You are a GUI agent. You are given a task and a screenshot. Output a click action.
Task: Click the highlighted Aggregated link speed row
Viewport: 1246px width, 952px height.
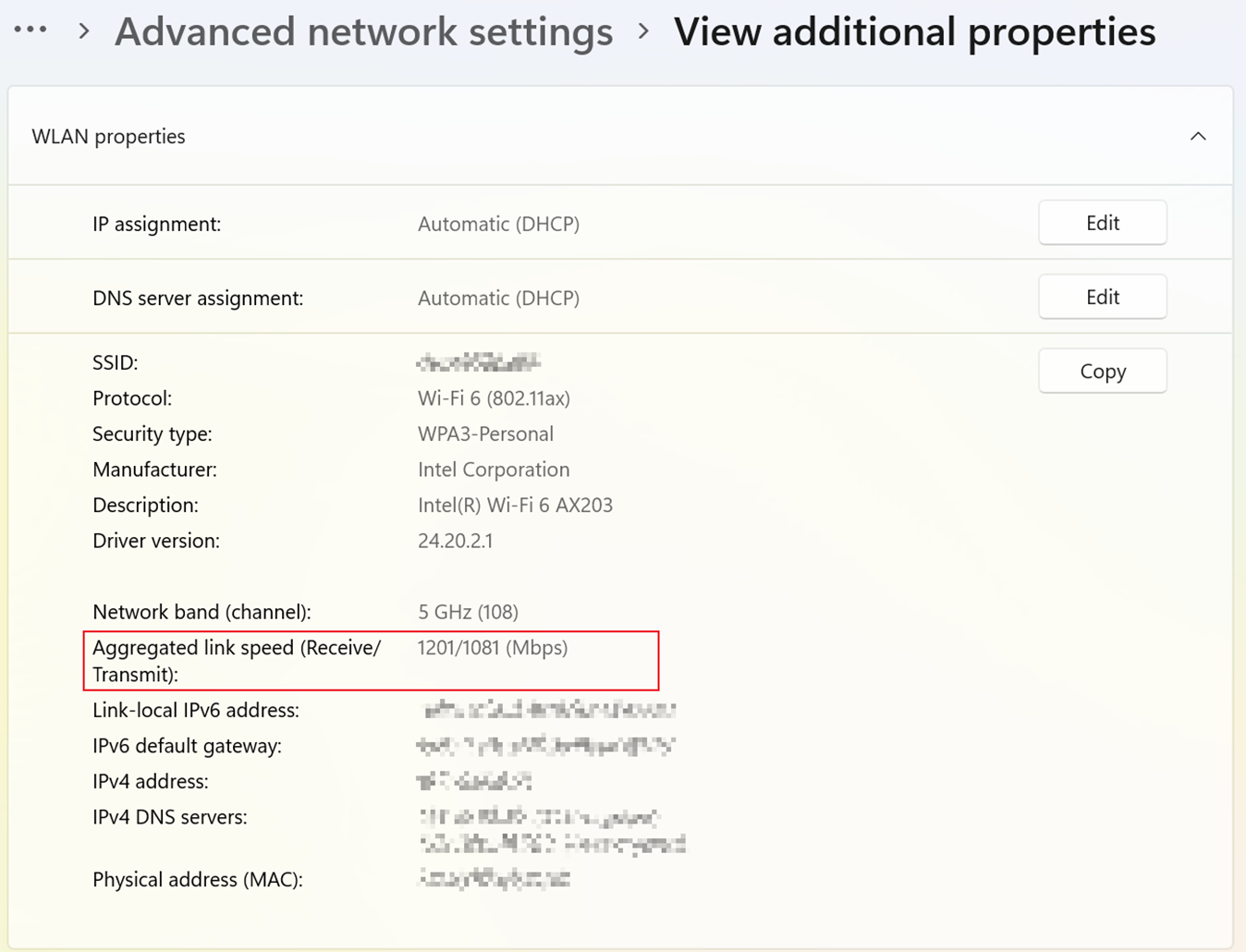[x=370, y=660]
